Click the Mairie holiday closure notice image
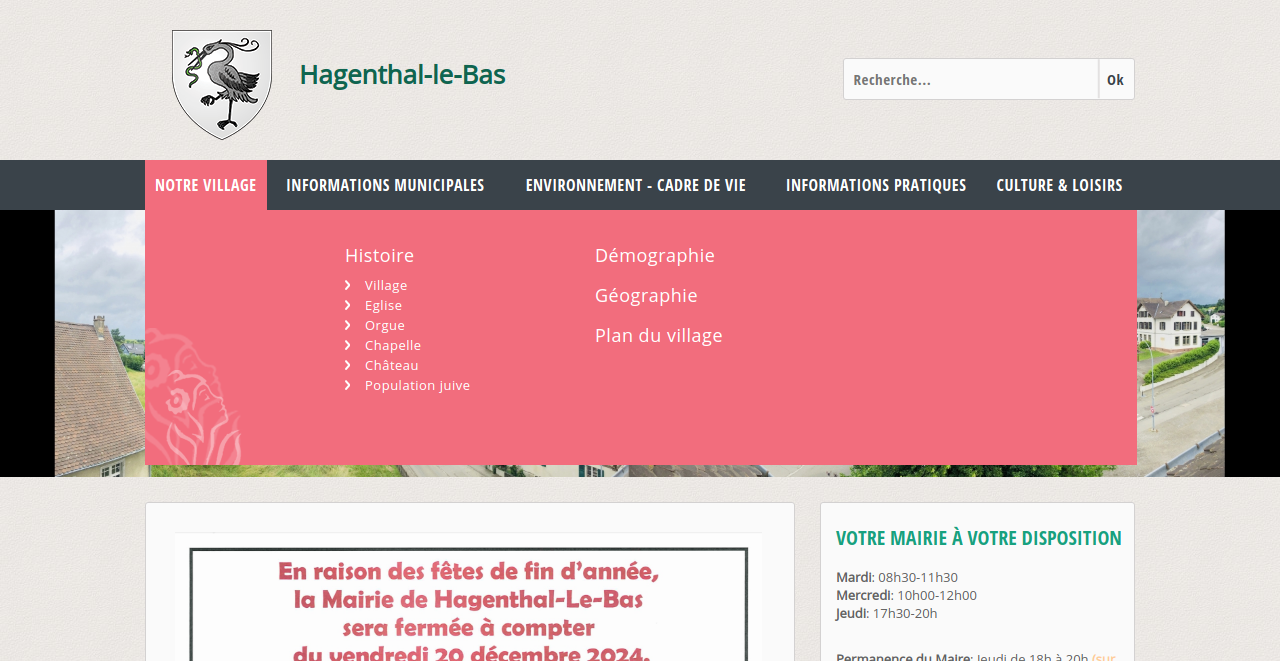 (x=468, y=597)
